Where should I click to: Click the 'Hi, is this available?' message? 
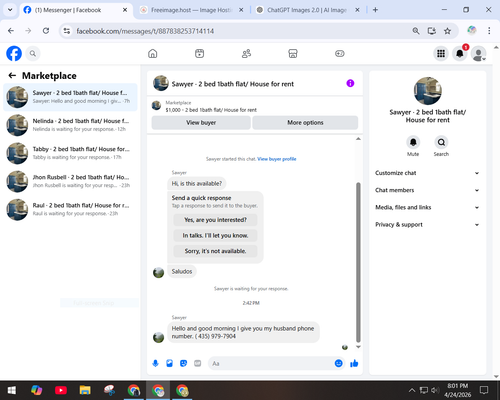(x=197, y=184)
